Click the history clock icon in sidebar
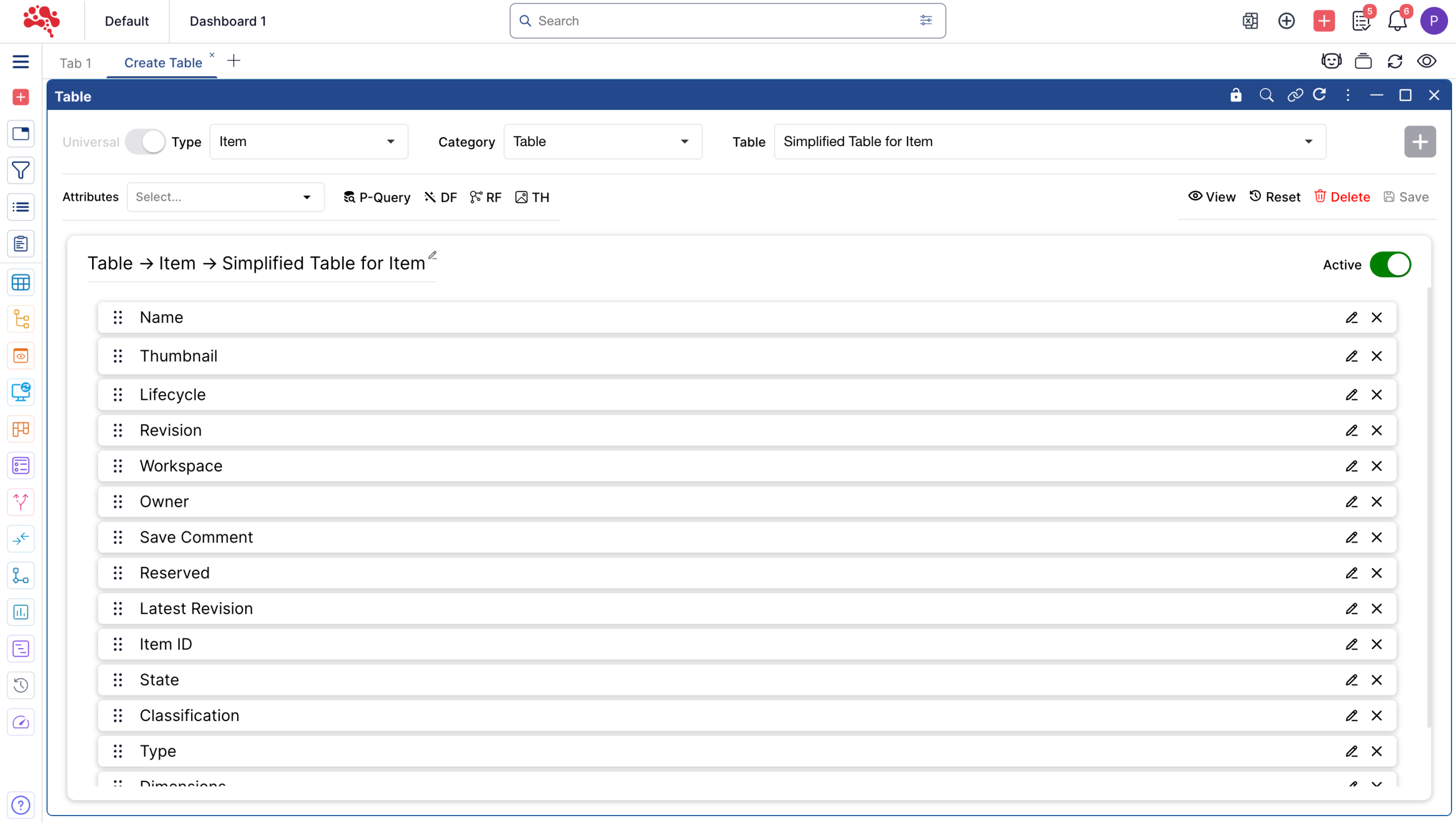Screen dimensions: 1456x824 pyautogui.click(x=21, y=686)
